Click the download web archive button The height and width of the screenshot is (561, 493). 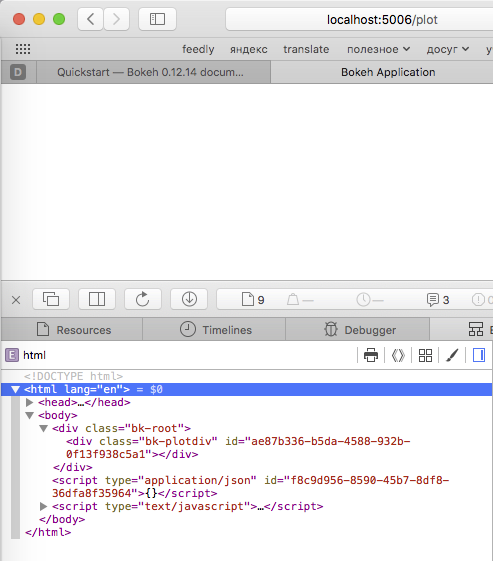[x=189, y=299]
